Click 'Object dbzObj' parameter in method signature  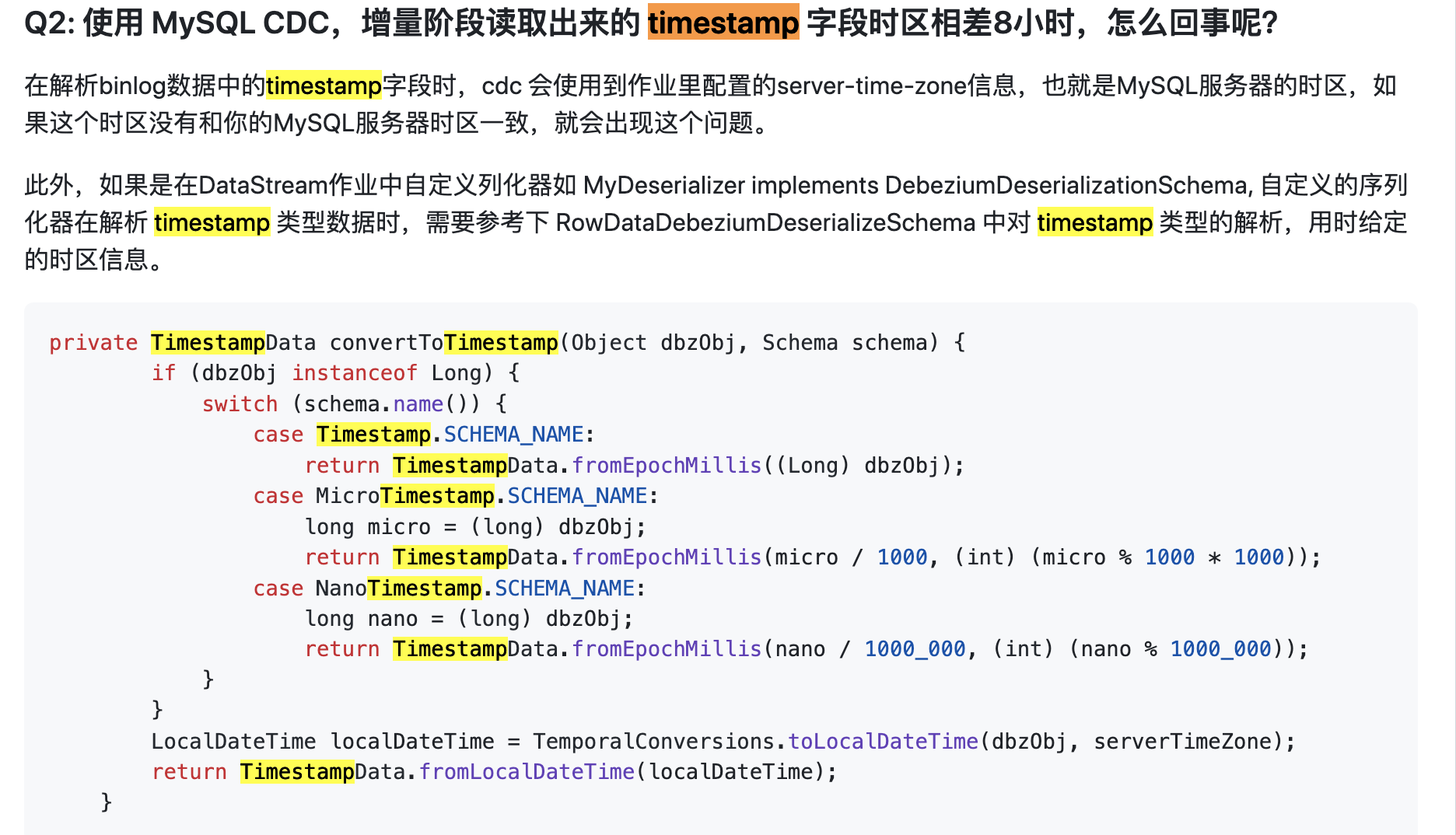[653, 343]
